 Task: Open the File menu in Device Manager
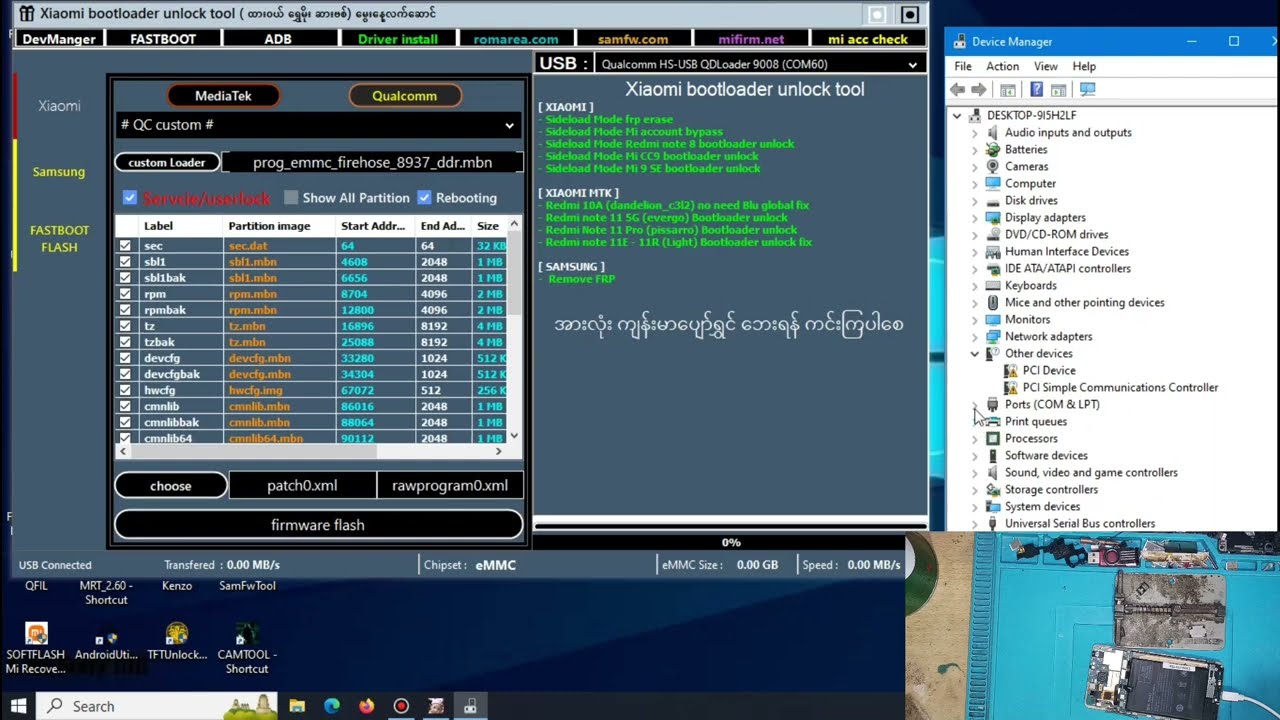pyautogui.click(x=963, y=66)
